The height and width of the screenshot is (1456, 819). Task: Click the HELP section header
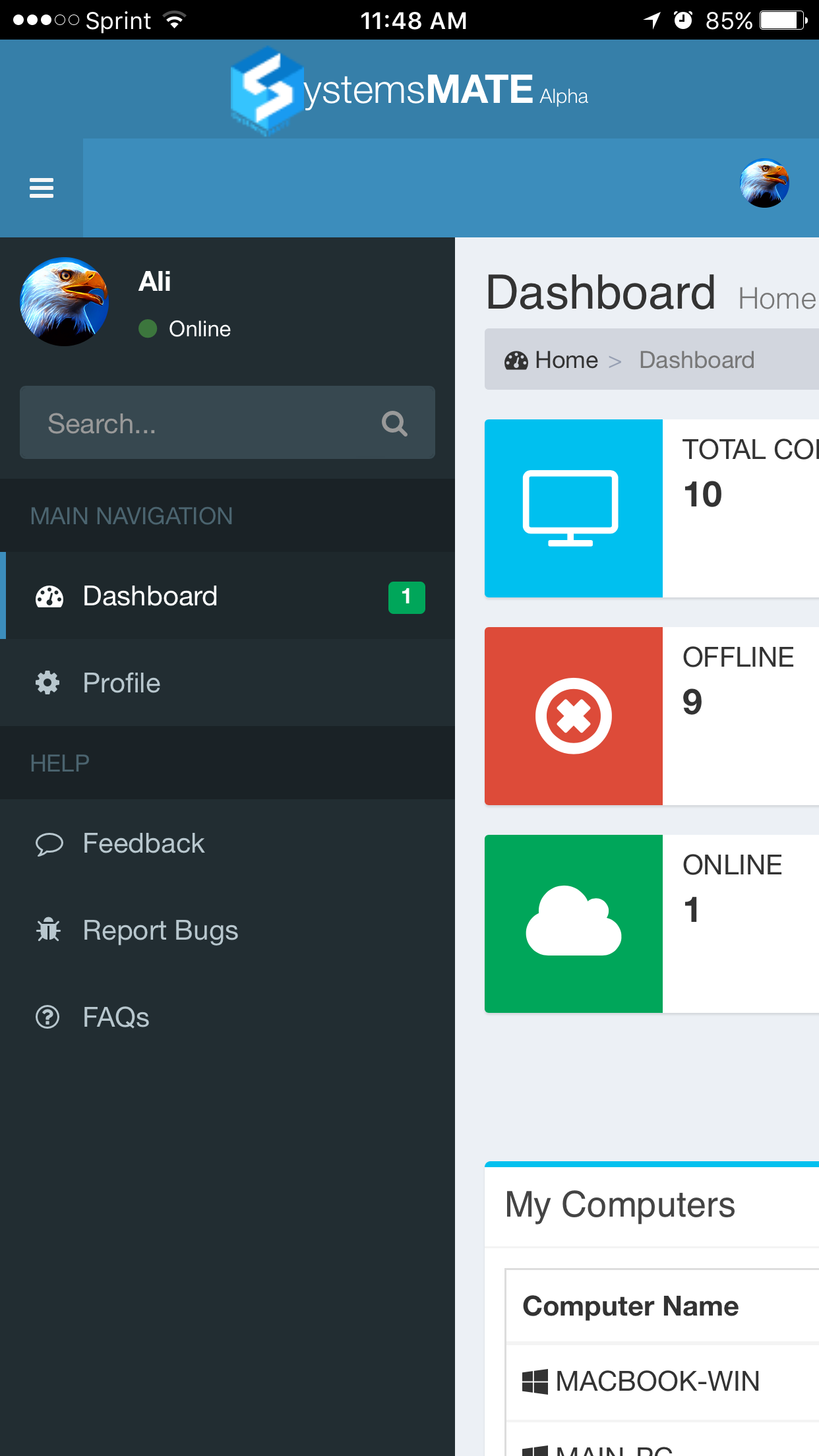coord(59,763)
